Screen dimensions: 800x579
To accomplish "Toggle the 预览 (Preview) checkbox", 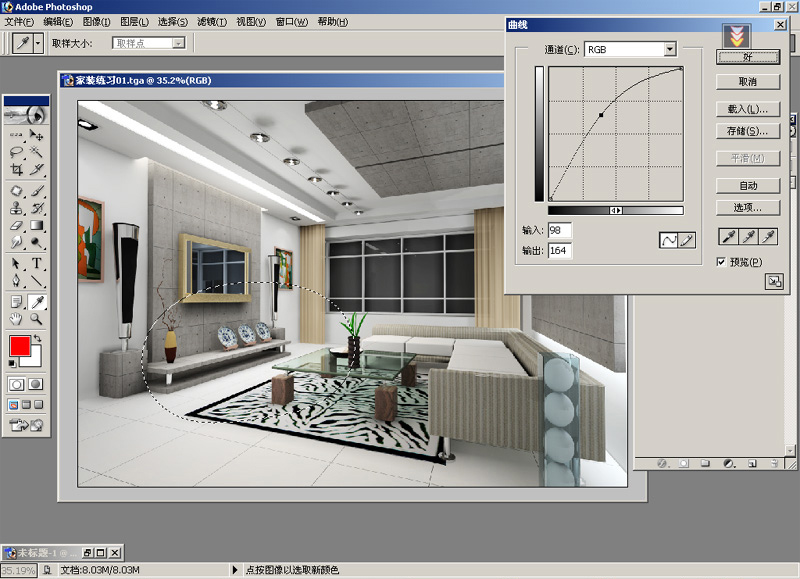I will pos(722,262).
